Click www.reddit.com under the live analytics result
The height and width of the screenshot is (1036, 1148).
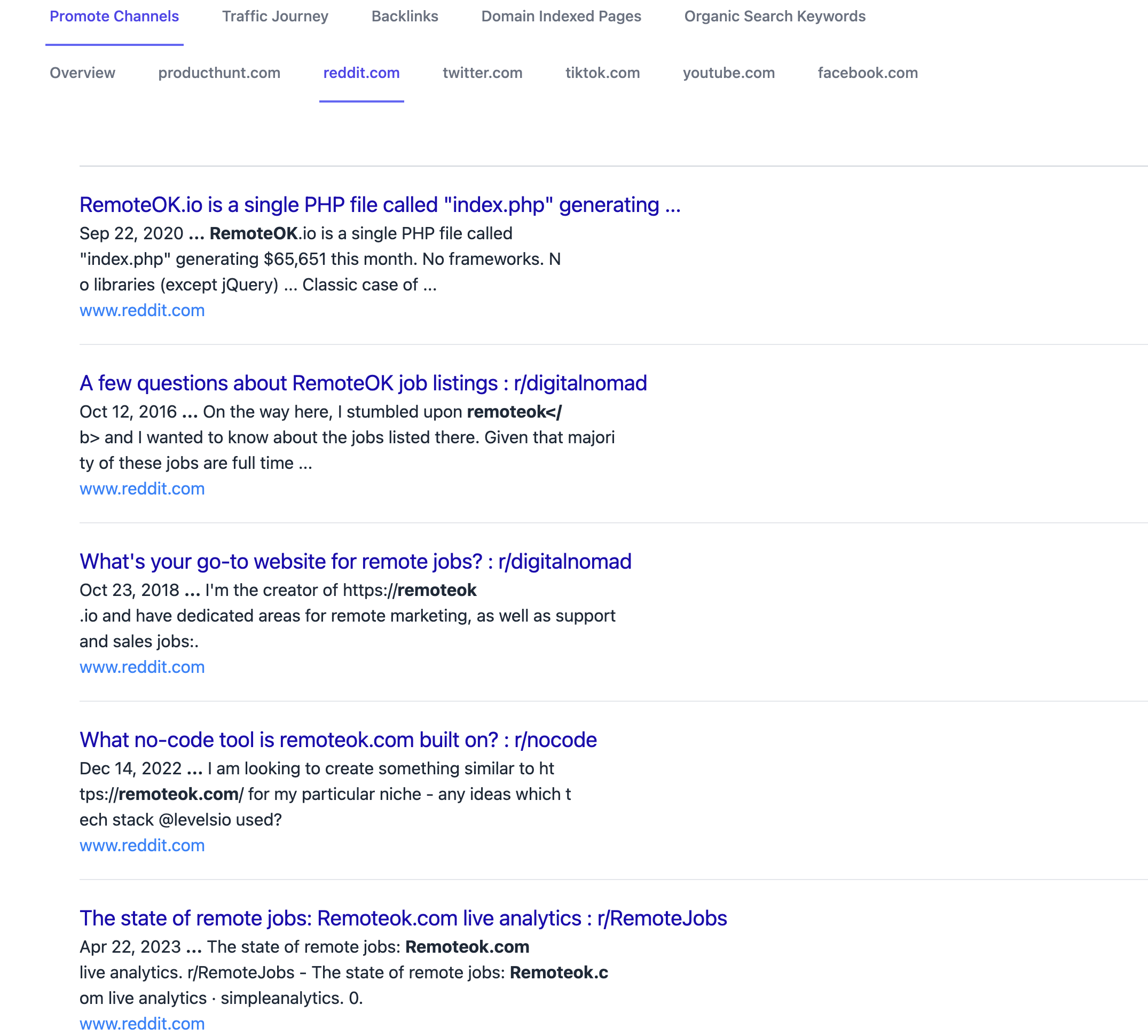[141, 1024]
